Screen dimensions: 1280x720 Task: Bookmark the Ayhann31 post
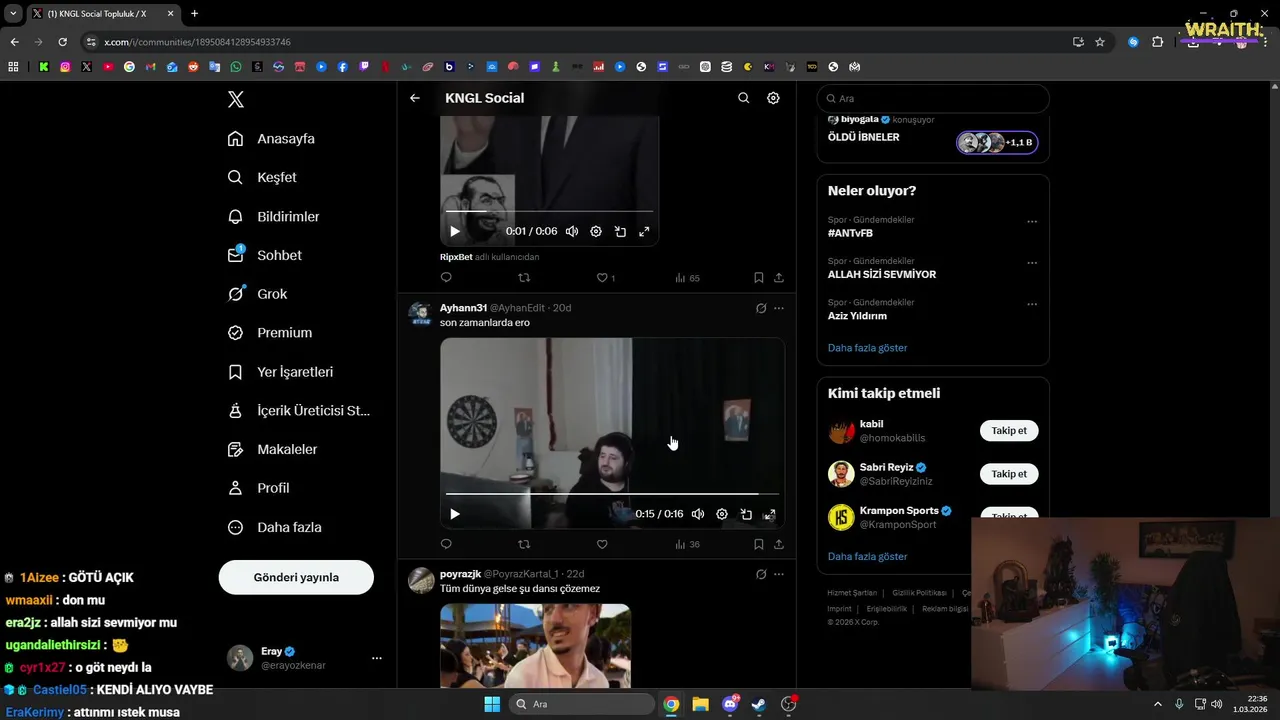(758, 544)
